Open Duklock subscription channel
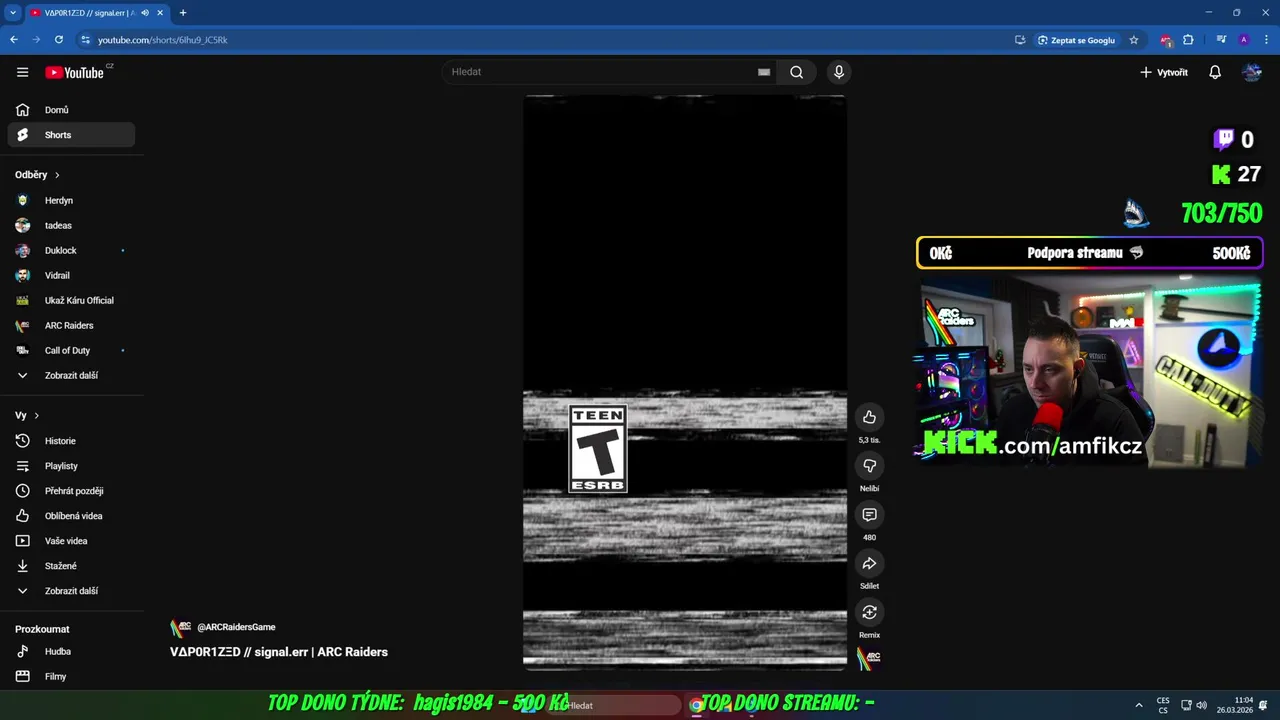This screenshot has width=1280, height=720. click(x=71, y=250)
